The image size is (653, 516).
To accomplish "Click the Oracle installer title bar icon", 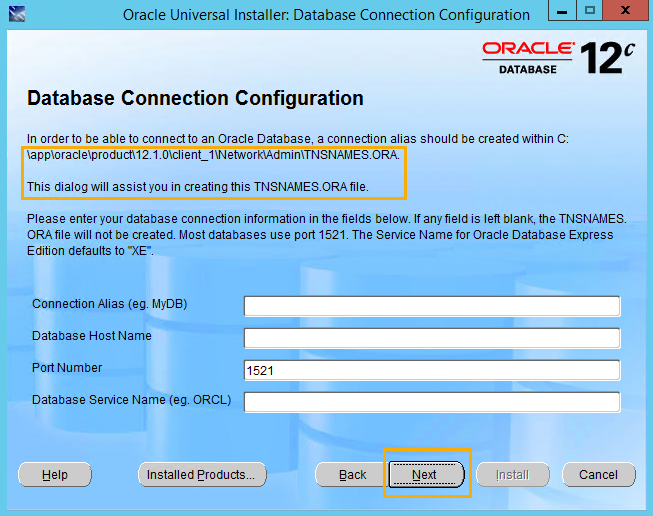I will pyautogui.click(x=17, y=14).
